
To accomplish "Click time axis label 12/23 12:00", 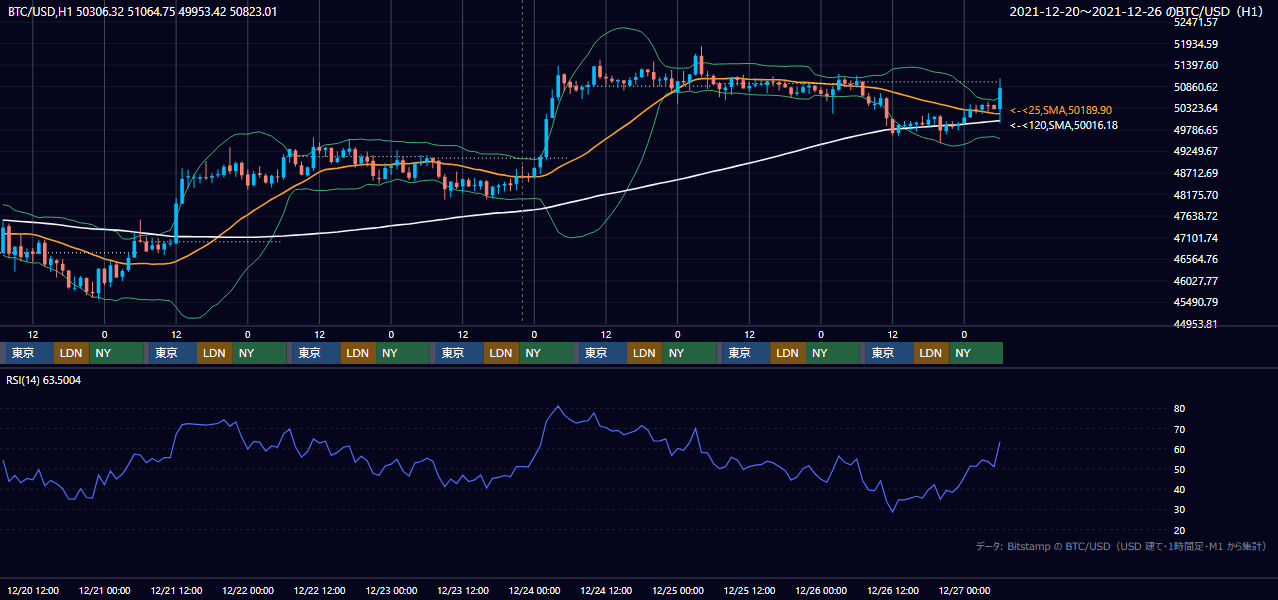I will (464, 591).
